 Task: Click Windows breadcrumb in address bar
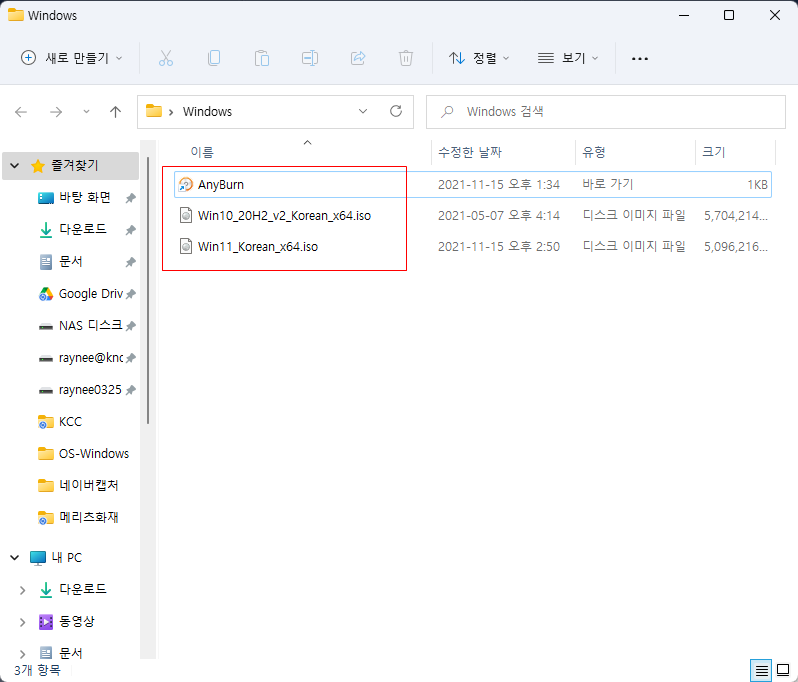click(x=207, y=111)
